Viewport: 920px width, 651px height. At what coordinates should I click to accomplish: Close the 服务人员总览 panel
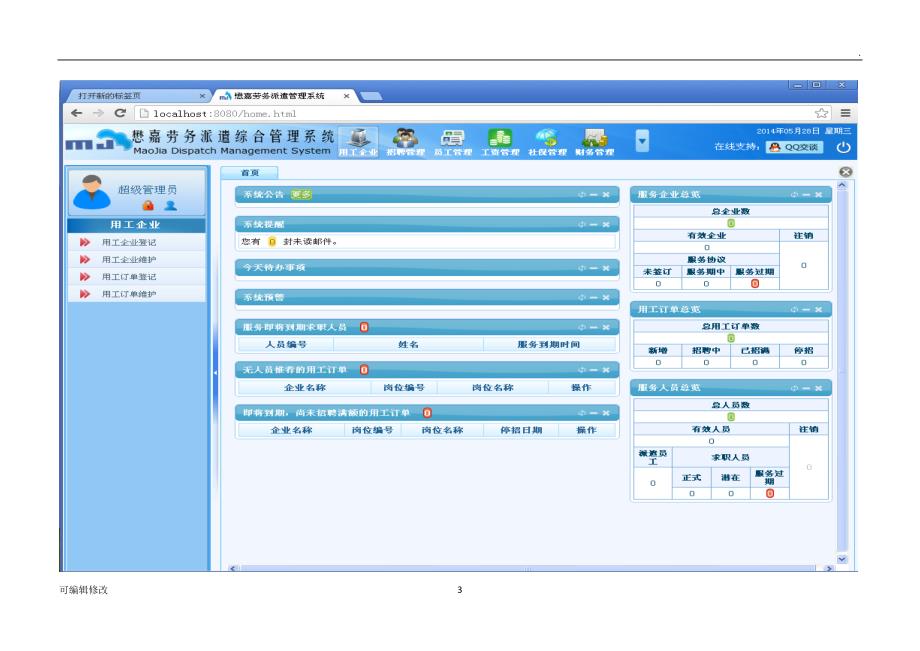click(x=818, y=388)
